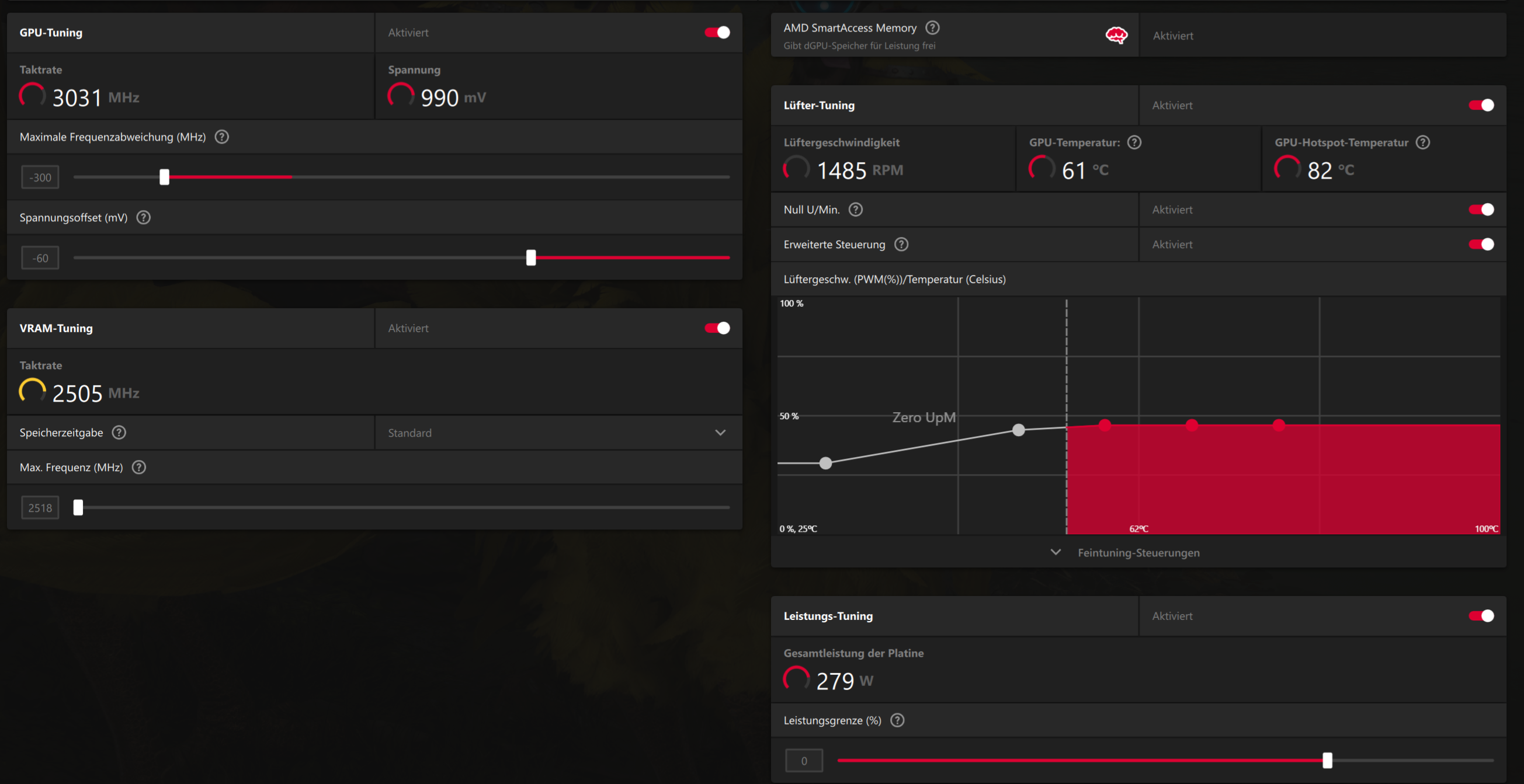Click the Leistungsgrenze slider handle

[x=1328, y=761]
